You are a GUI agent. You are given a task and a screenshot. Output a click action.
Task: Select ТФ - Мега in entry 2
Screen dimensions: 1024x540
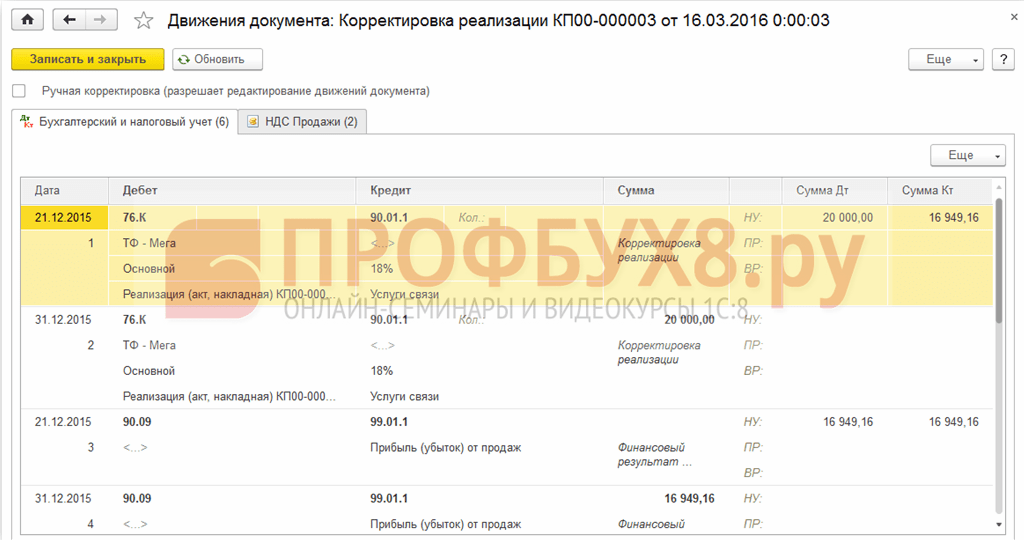pos(149,345)
